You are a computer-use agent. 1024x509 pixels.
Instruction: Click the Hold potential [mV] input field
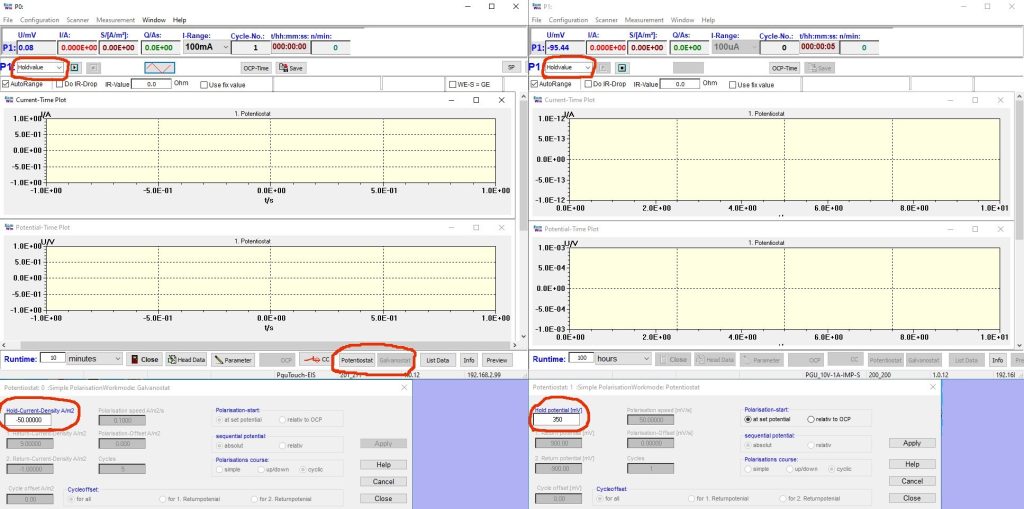[557, 420]
